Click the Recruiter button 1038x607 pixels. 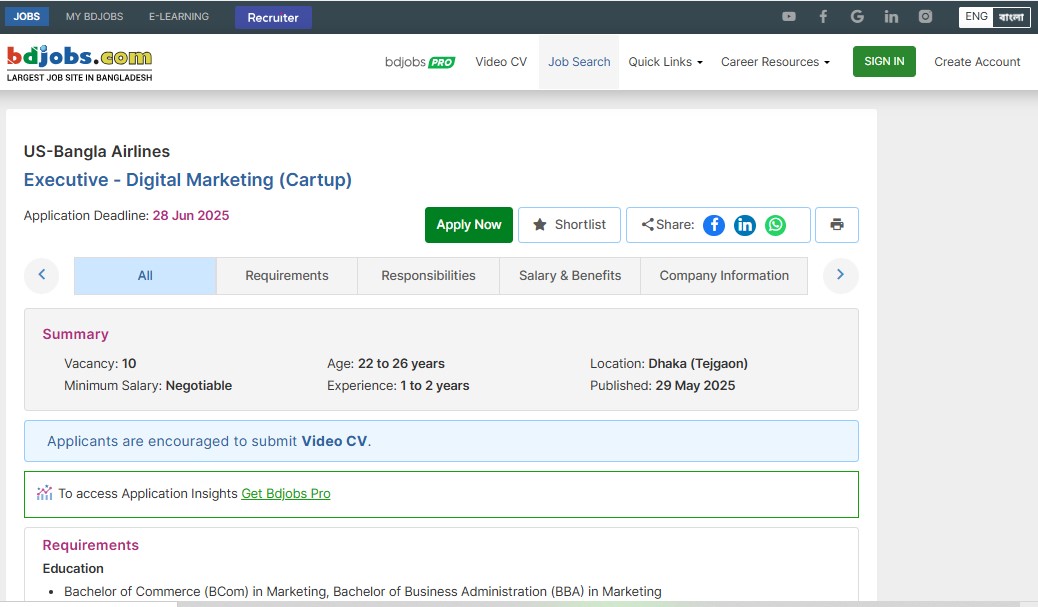(x=273, y=17)
